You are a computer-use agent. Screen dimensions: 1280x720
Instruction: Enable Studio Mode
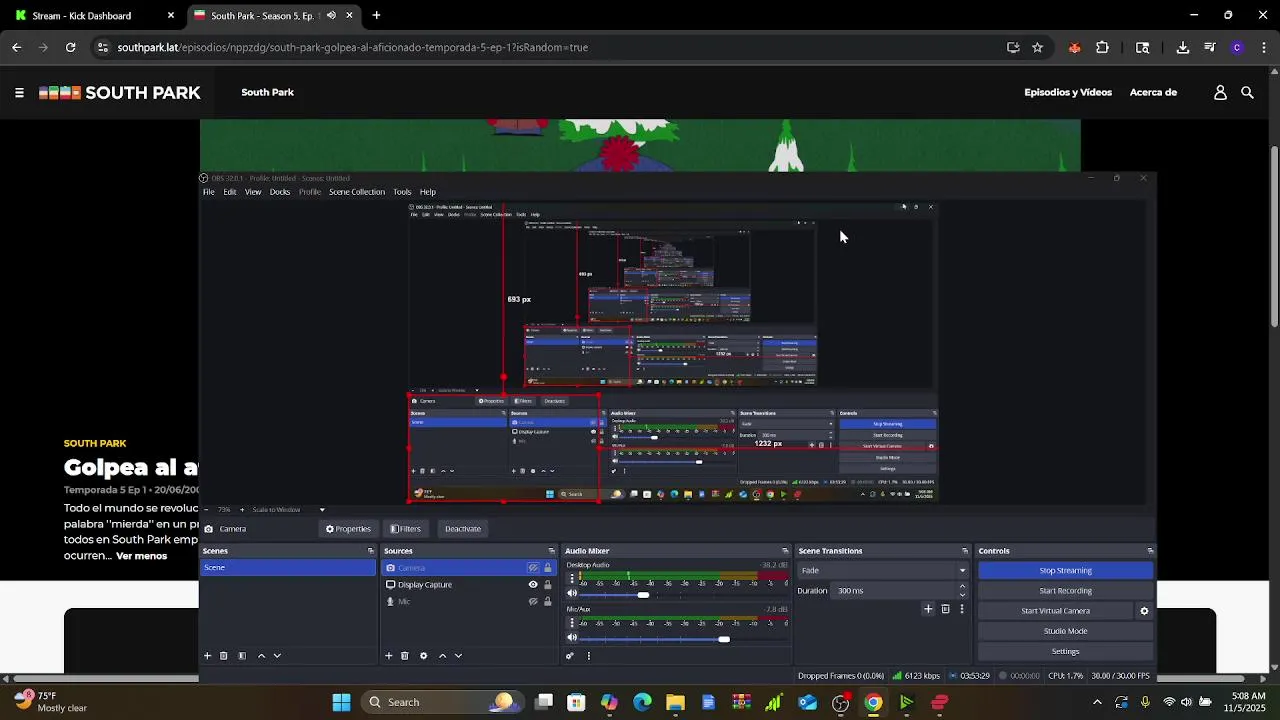tap(1065, 631)
